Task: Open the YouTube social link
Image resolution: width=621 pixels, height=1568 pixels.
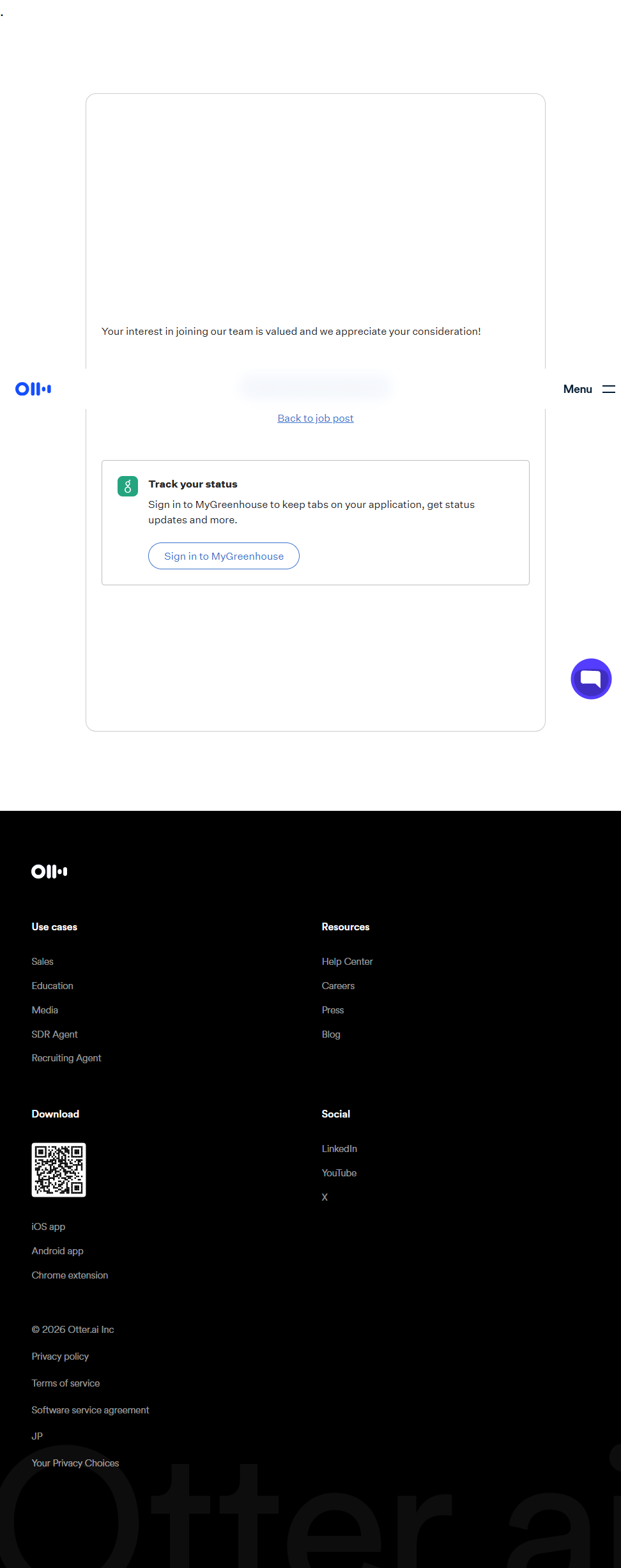Action: tap(339, 1173)
